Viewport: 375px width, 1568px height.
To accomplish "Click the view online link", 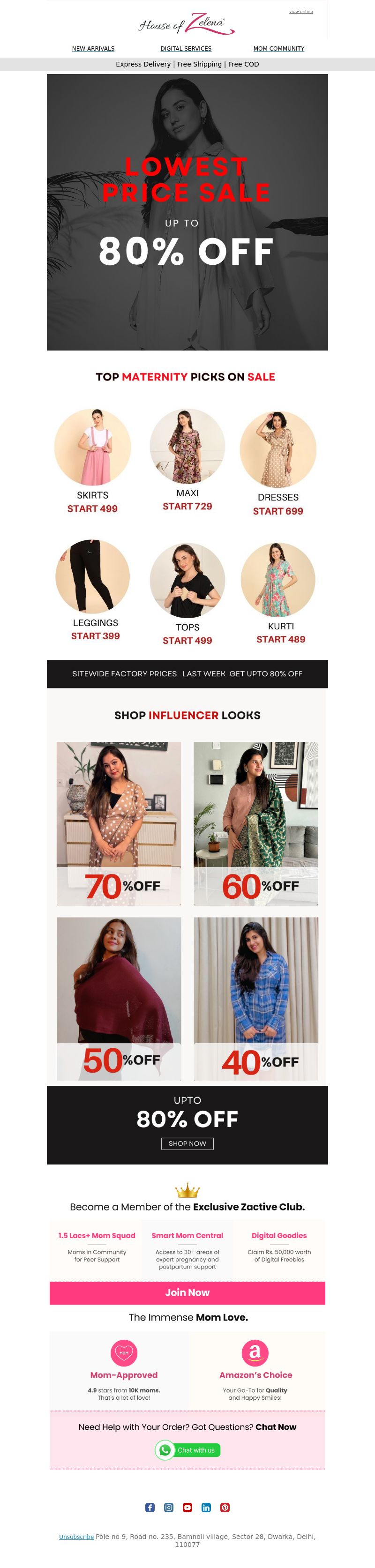I will (x=301, y=12).
